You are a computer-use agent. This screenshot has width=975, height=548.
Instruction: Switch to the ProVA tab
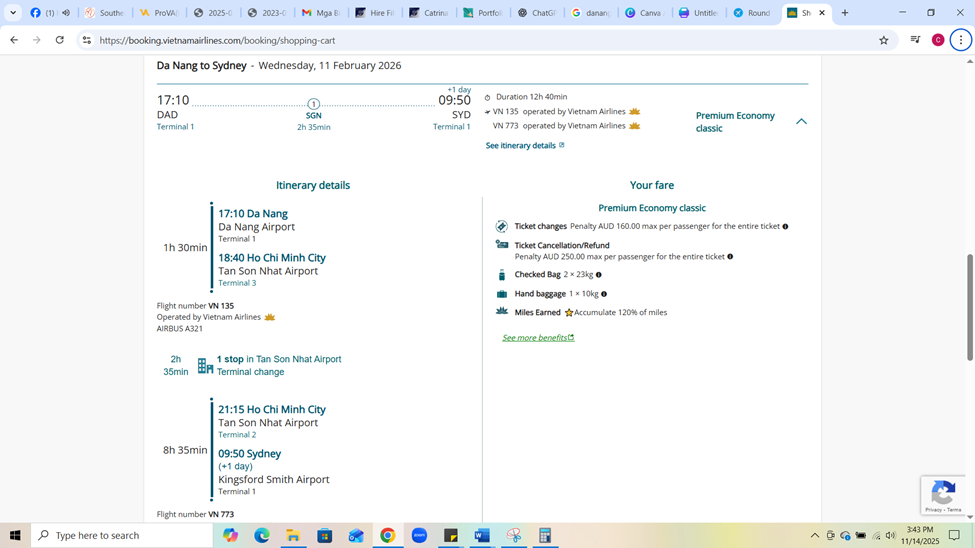click(160, 12)
